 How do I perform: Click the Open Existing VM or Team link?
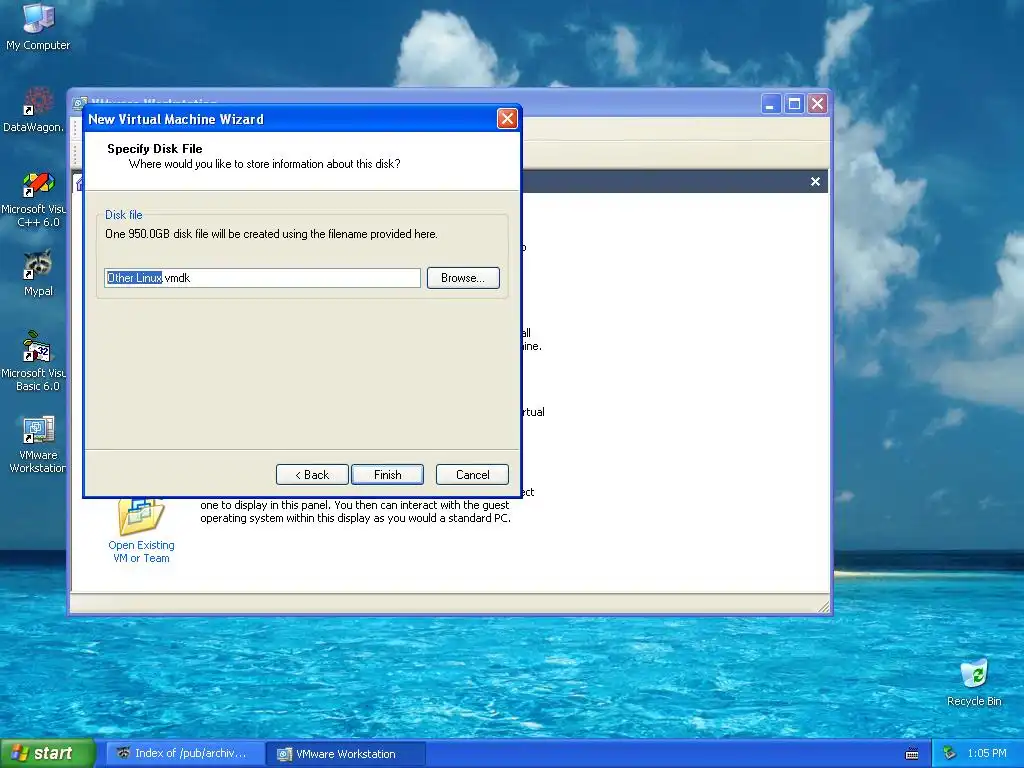[x=141, y=552]
